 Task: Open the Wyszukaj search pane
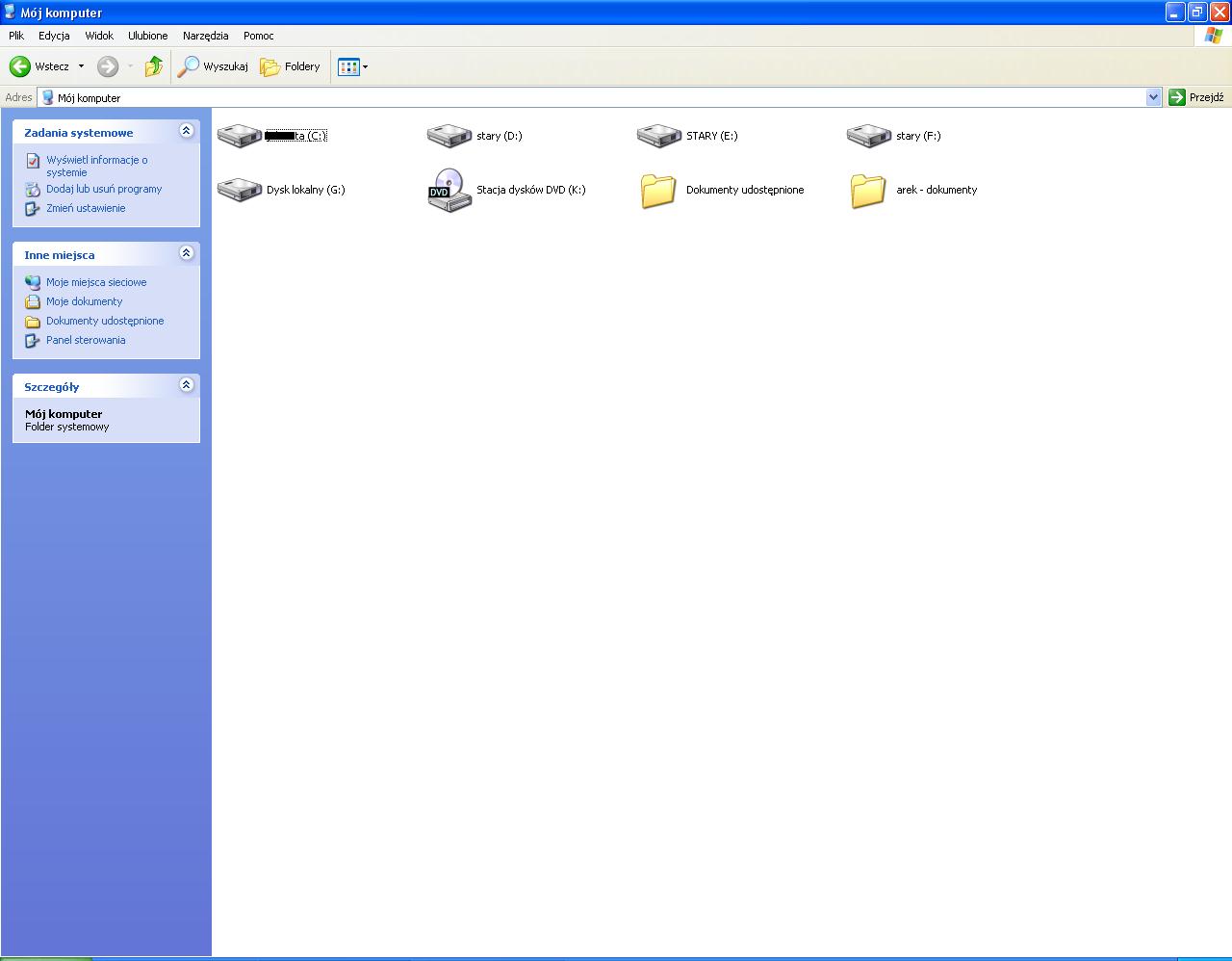tap(213, 66)
